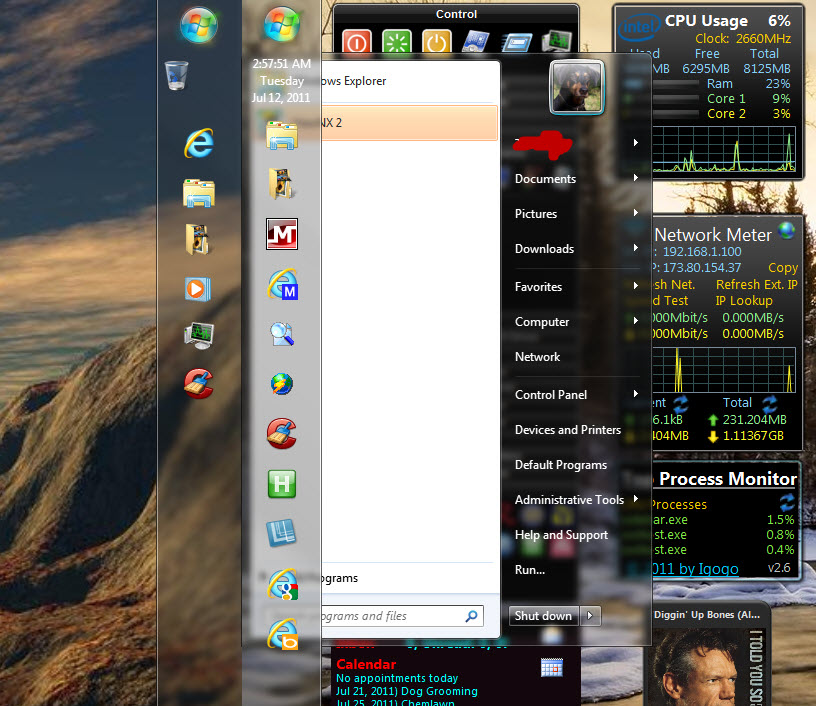This screenshot has width=816, height=706.
Task: Open Devices and Printers from Start menu
Action: pyautogui.click(x=567, y=430)
